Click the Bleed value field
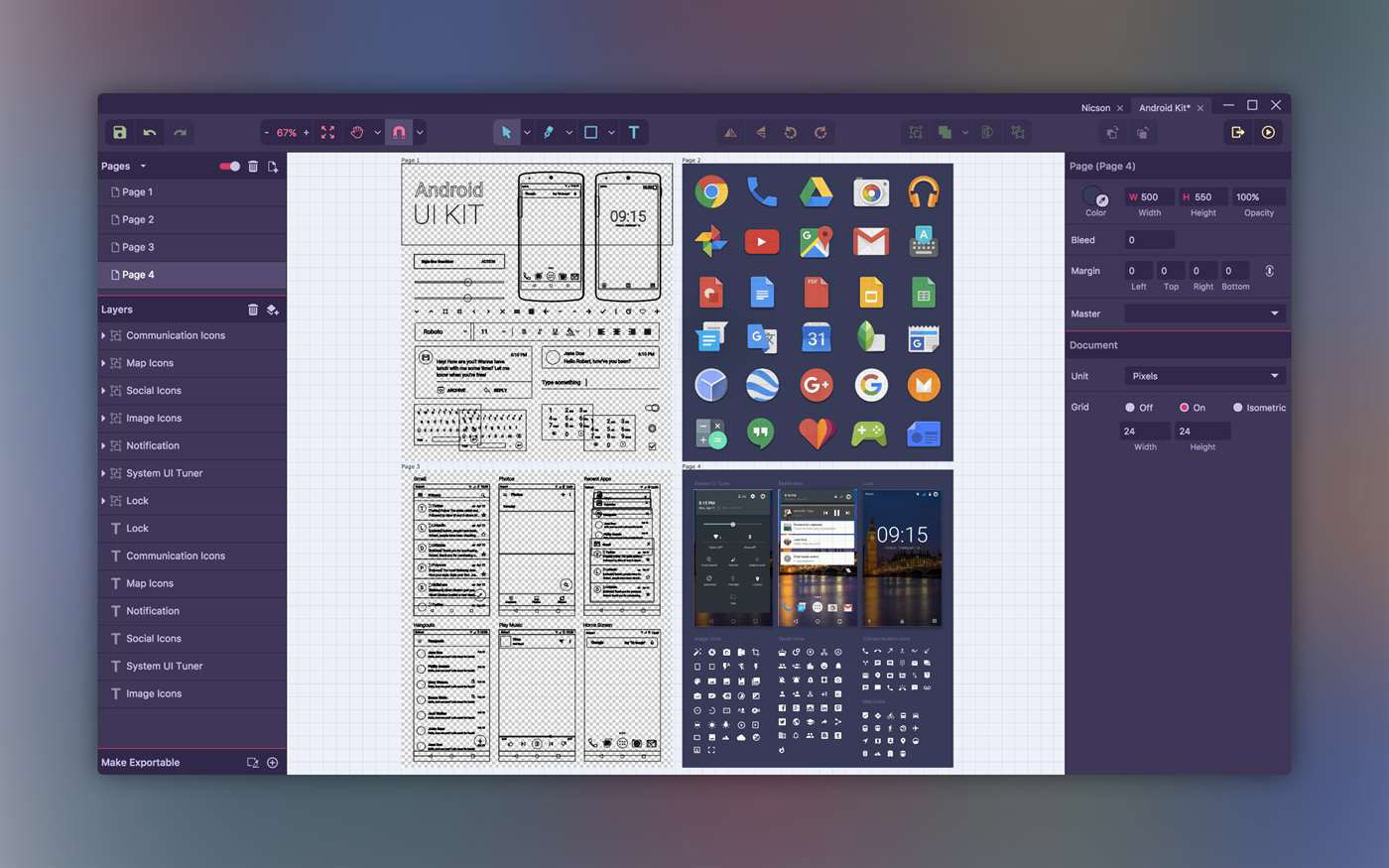This screenshot has height=868, width=1389. [1149, 240]
